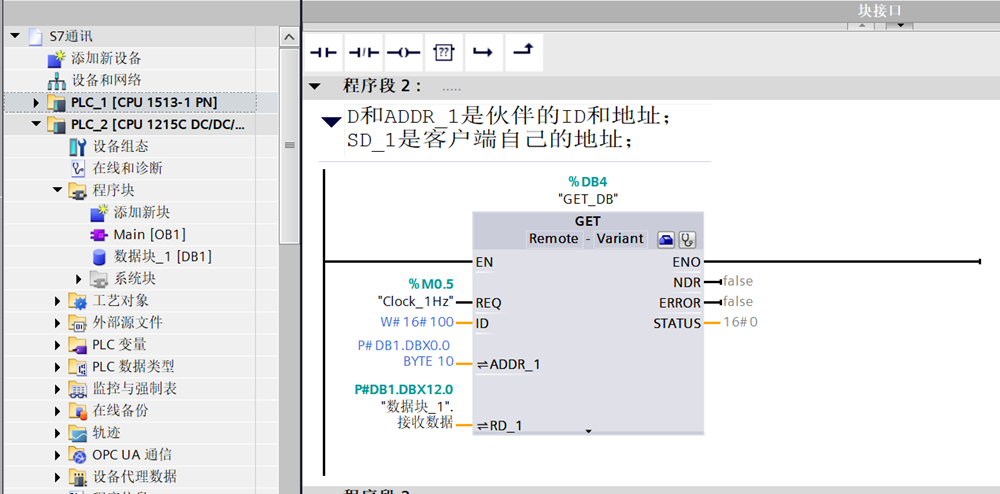This screenshot has width=1000, height=494.
Task: Open 在线和诊断 for PLC_2
Action: (127, 168)
